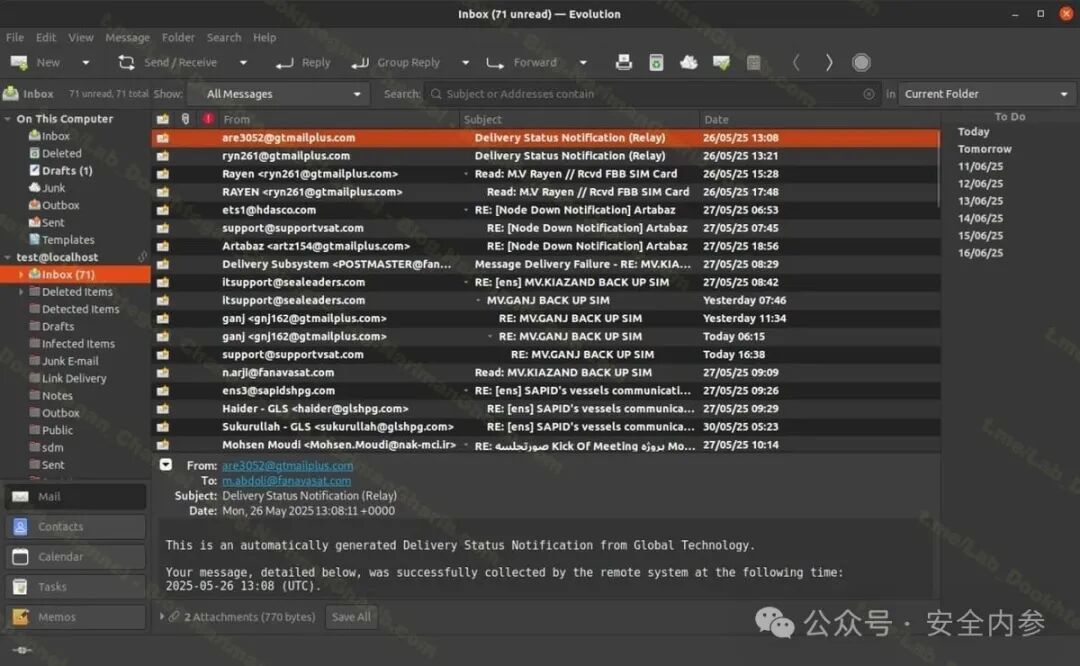Switch to Mail view

pyautogui.click(x=76, y=497)
